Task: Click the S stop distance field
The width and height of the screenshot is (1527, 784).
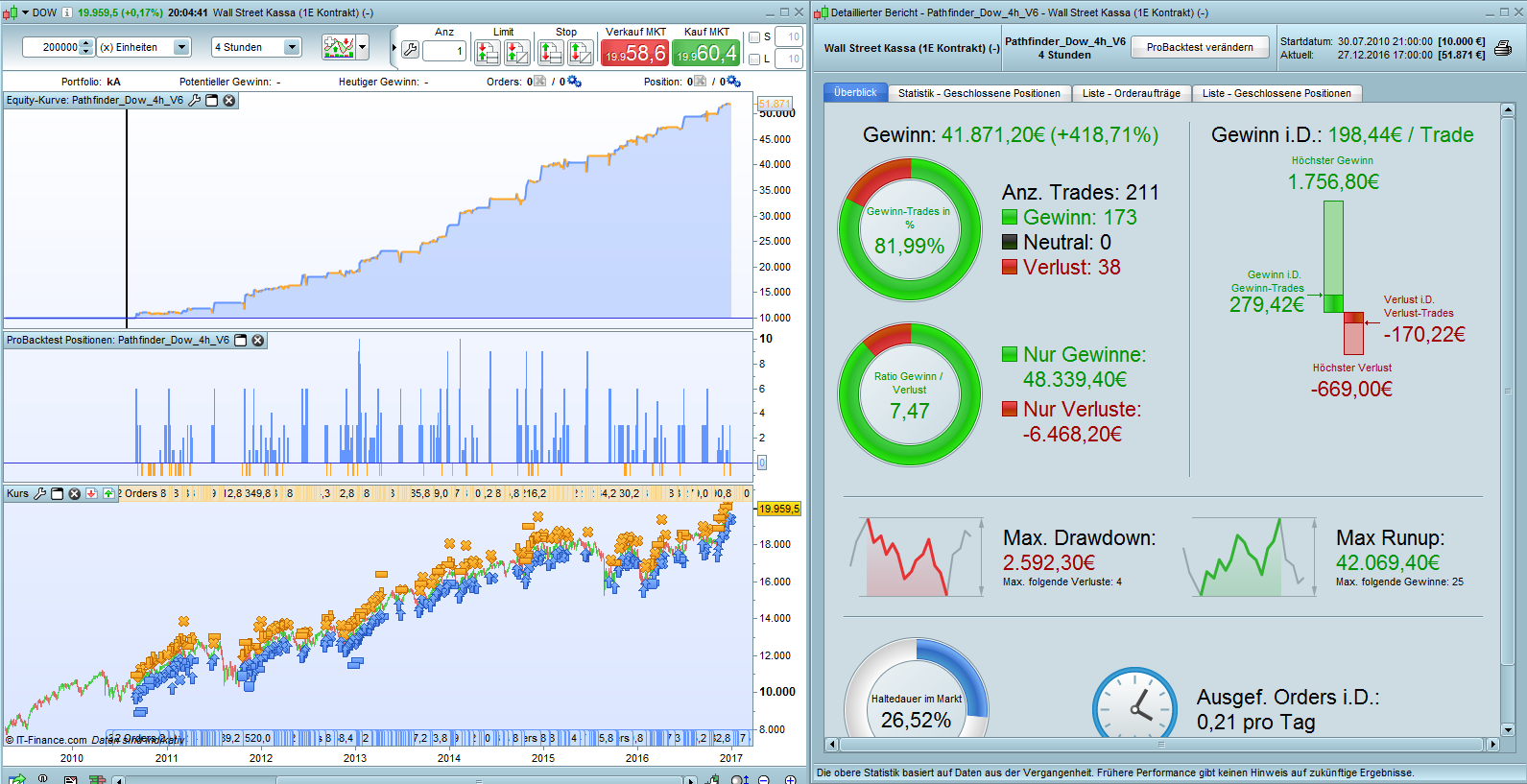Action: (789, 37)
